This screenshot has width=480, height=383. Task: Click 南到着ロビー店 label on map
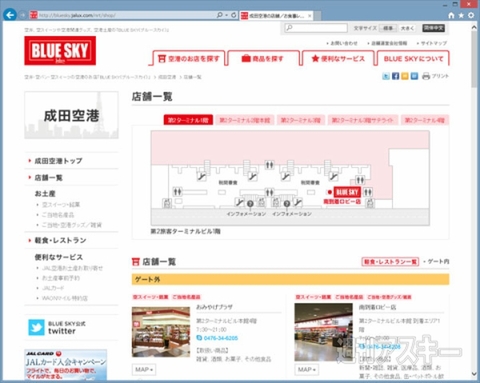tap(342, 202)
